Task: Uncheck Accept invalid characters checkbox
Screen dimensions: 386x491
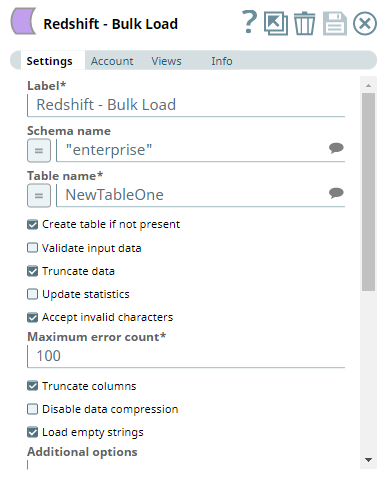Action: (32, 317)
